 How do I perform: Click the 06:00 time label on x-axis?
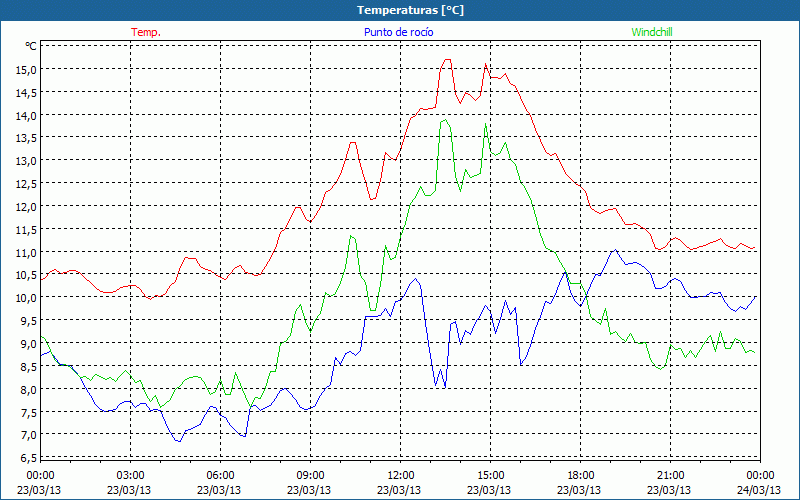coord(220,476)
